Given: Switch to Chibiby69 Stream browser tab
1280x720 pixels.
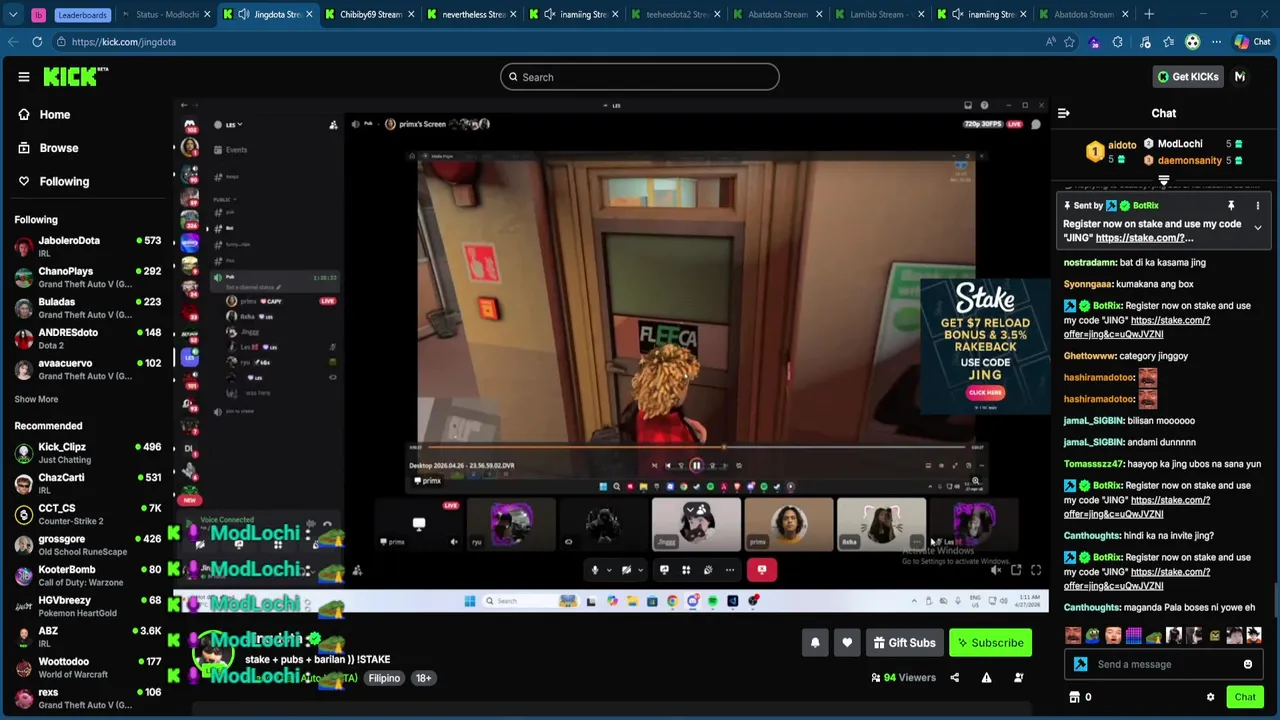Looking at the screenshot, I should point(371,14).
